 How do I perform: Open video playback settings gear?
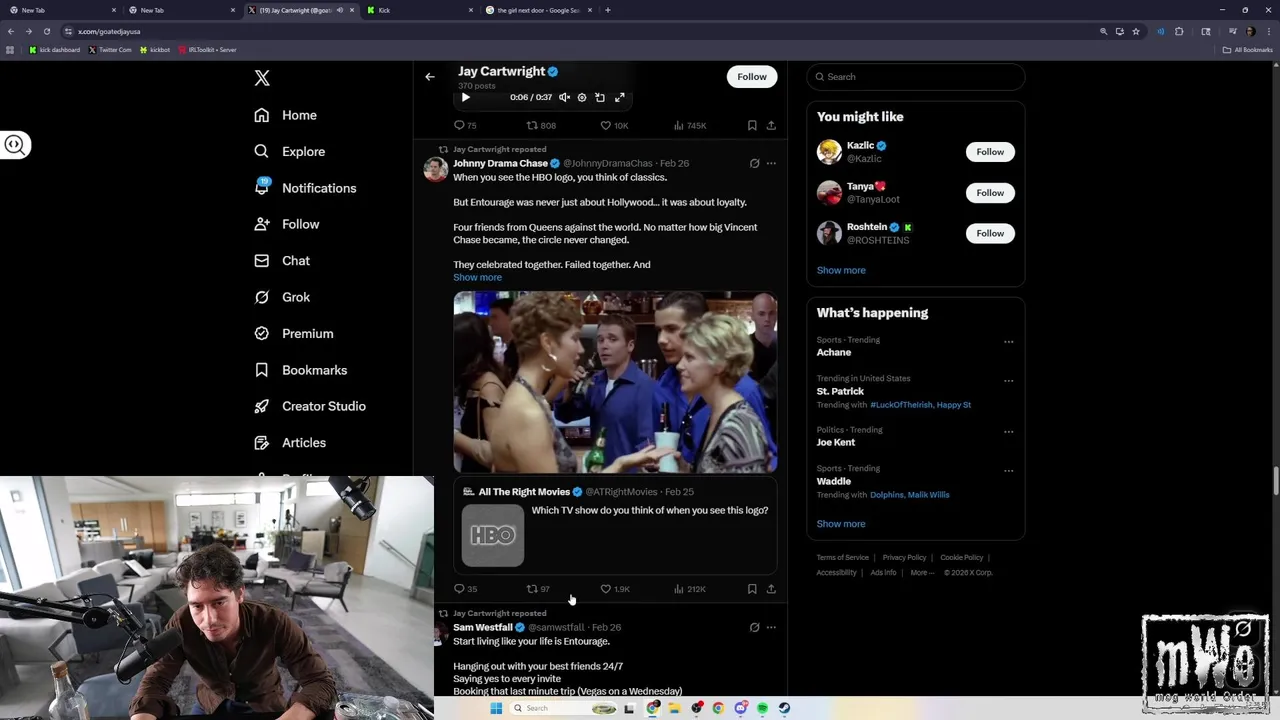coord(582,98)
